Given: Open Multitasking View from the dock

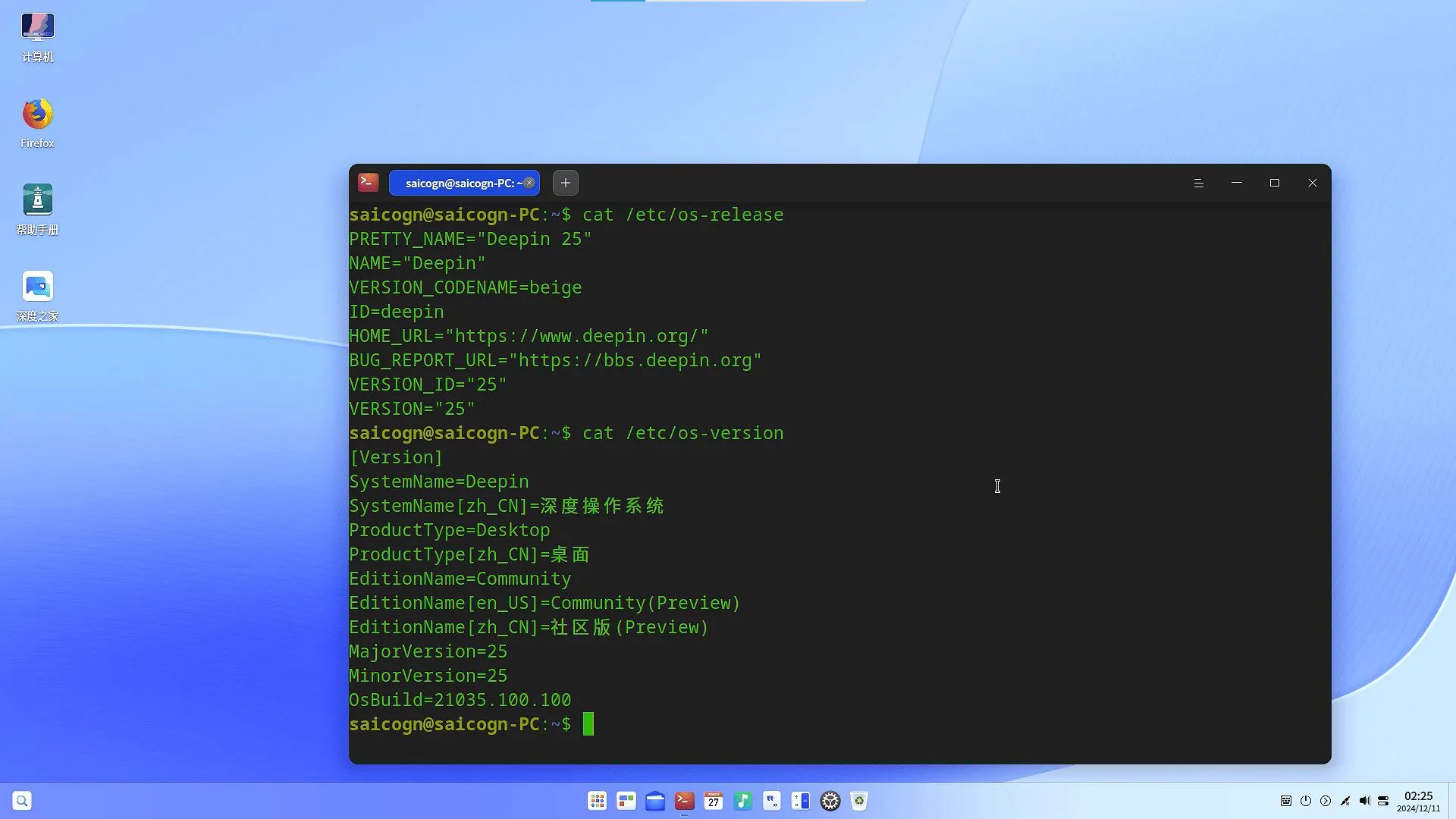Looking at the screenshot, I should (x=626, y=800).
